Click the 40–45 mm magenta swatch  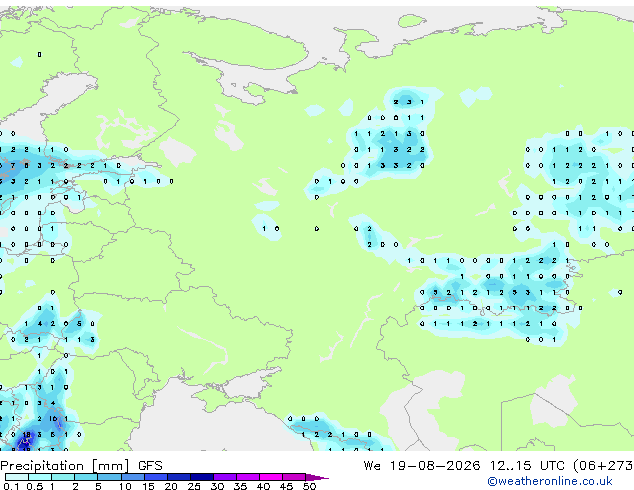click(271, 477)
